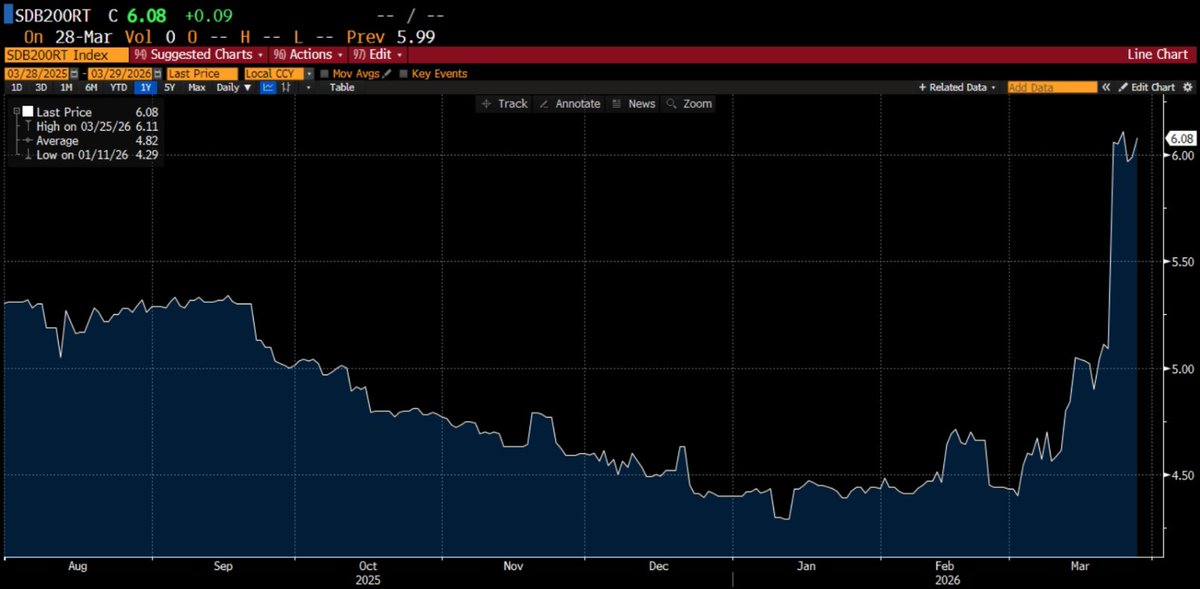This screenshot has width=1200, height=589.
Task: Select the 1M time range
Action: tap(66, 88)
